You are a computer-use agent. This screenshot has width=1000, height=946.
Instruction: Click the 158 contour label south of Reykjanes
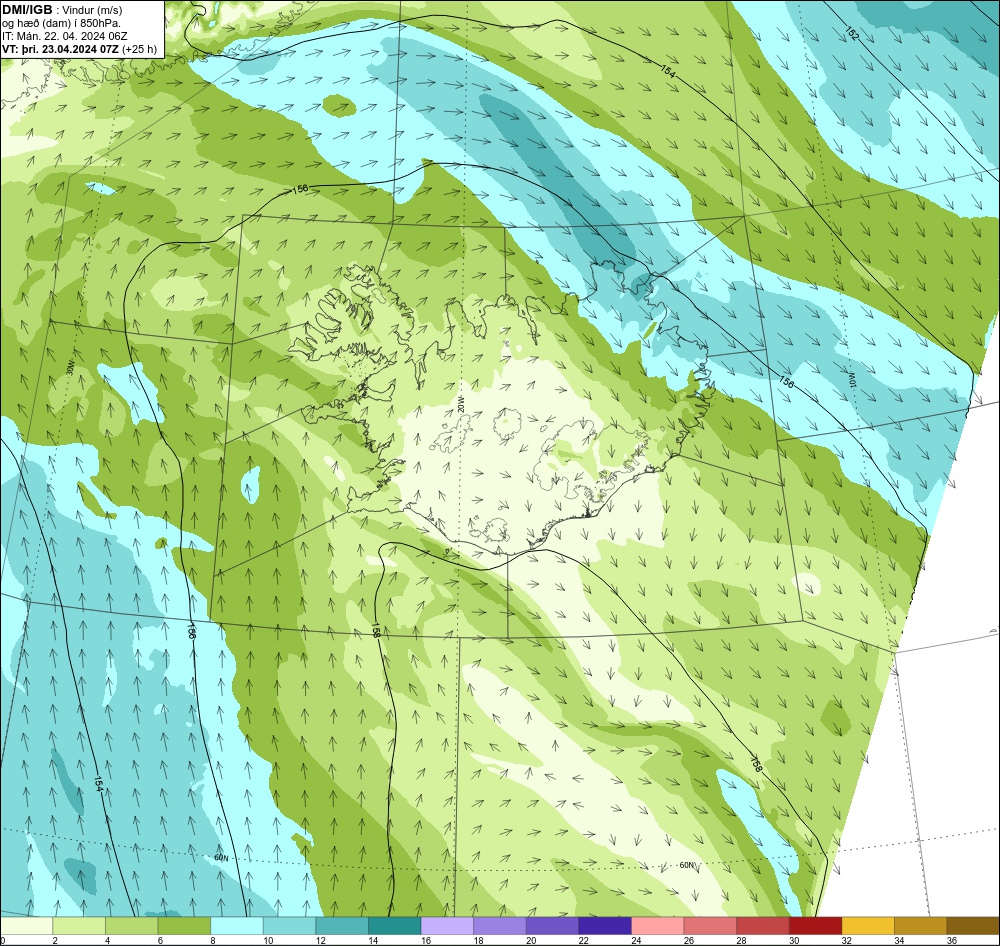376,631
